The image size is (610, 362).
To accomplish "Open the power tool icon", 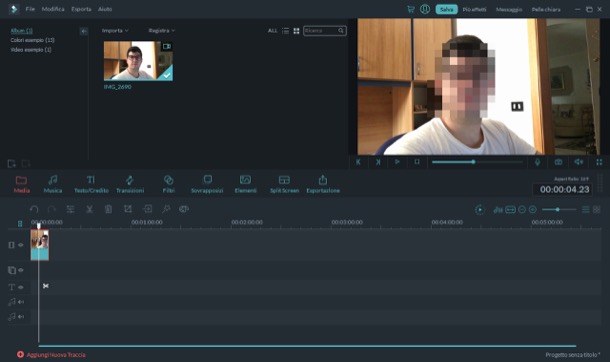I will point(166,209).
